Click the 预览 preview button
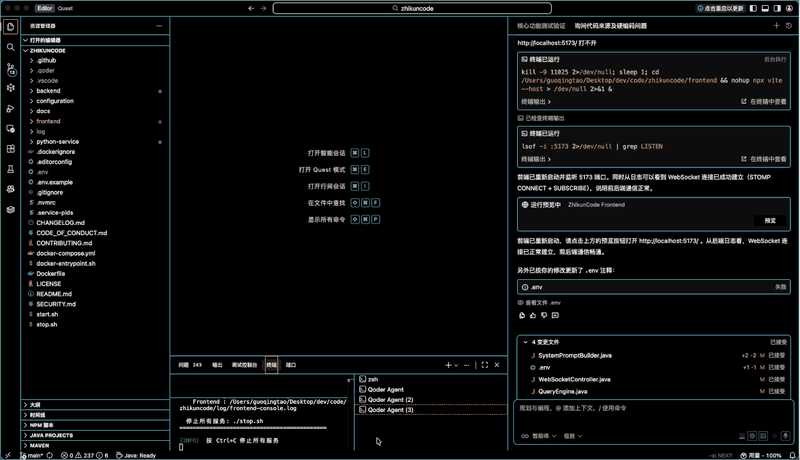 click(769, 221)
